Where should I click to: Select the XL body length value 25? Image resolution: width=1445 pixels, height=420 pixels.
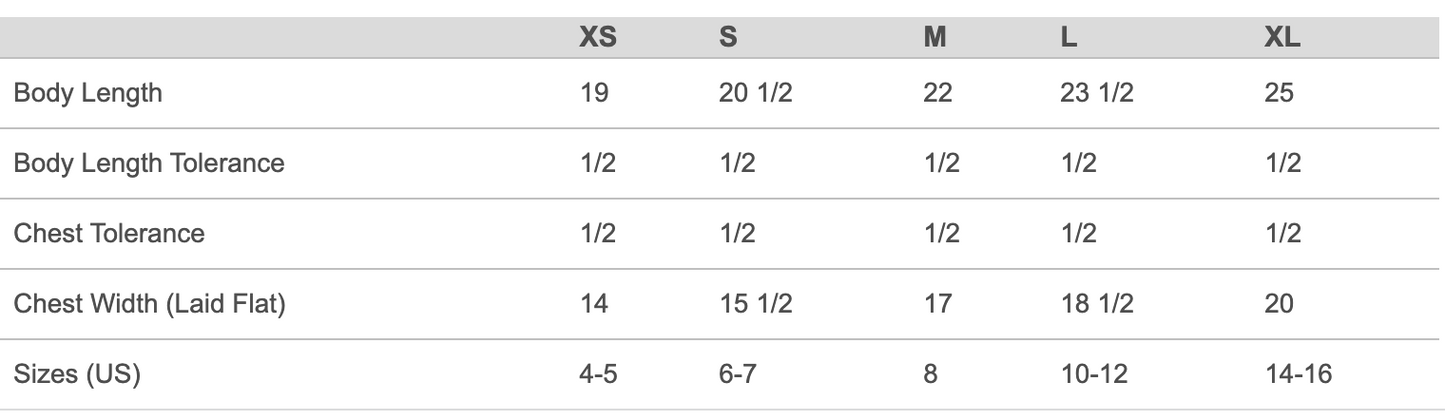click(x=1279, y=93)
